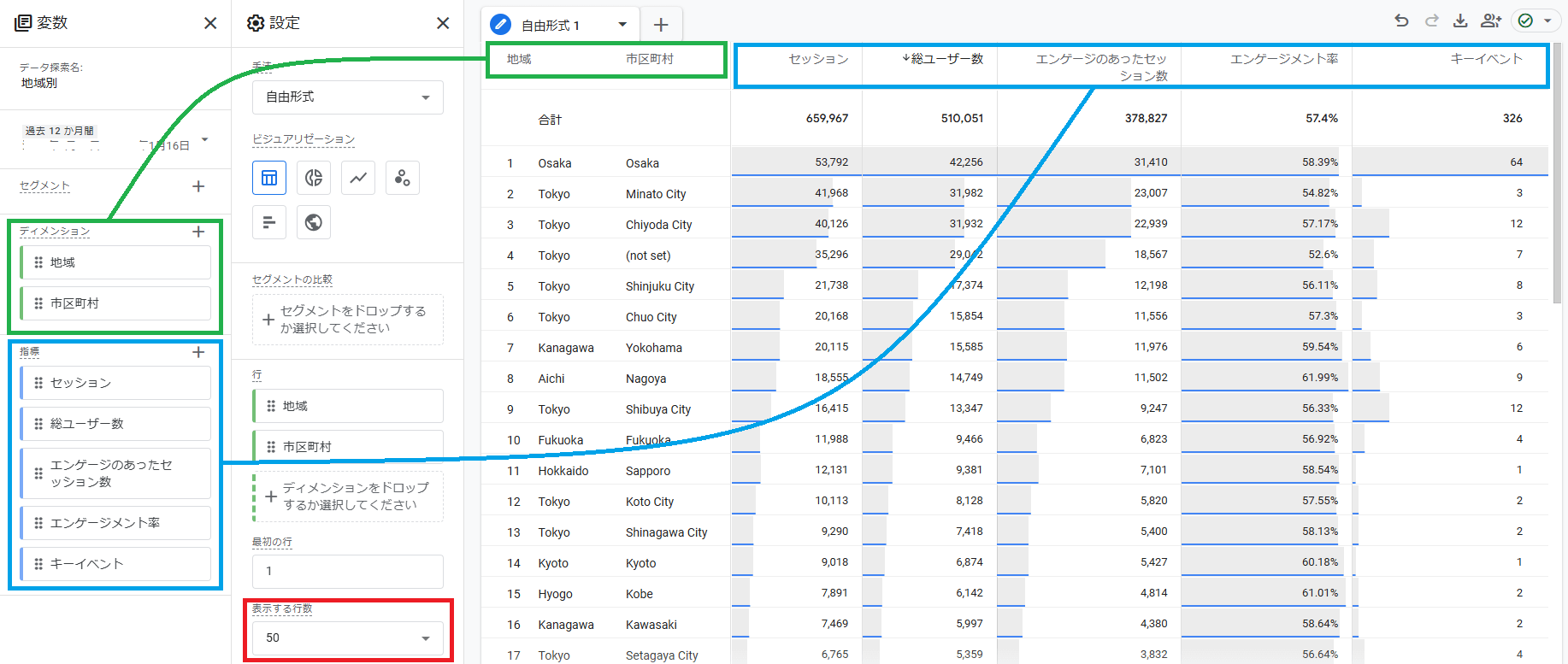Choose the line chart visualization
The width and height of the screenshot is (1568, 664).
(358, 178)
